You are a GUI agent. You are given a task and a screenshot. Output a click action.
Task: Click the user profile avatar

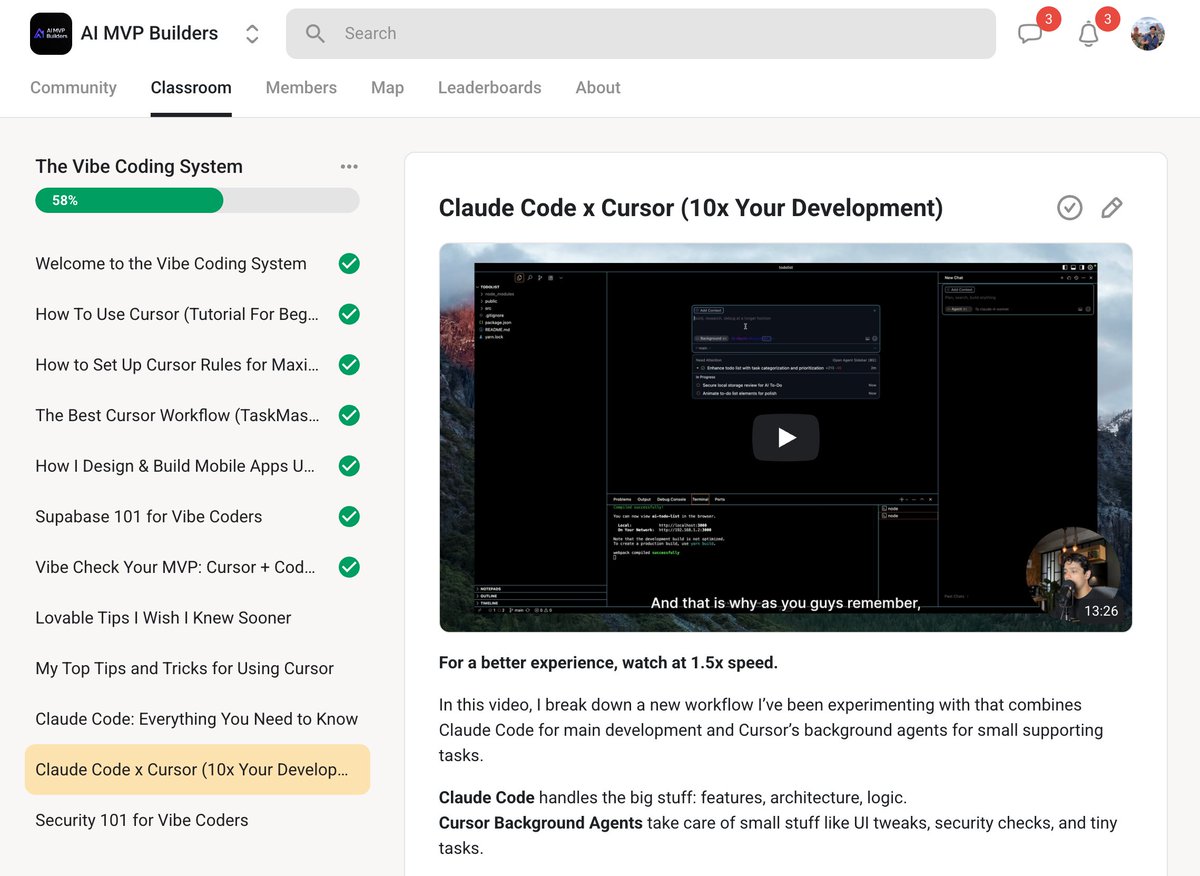[x=1148, y=34]
